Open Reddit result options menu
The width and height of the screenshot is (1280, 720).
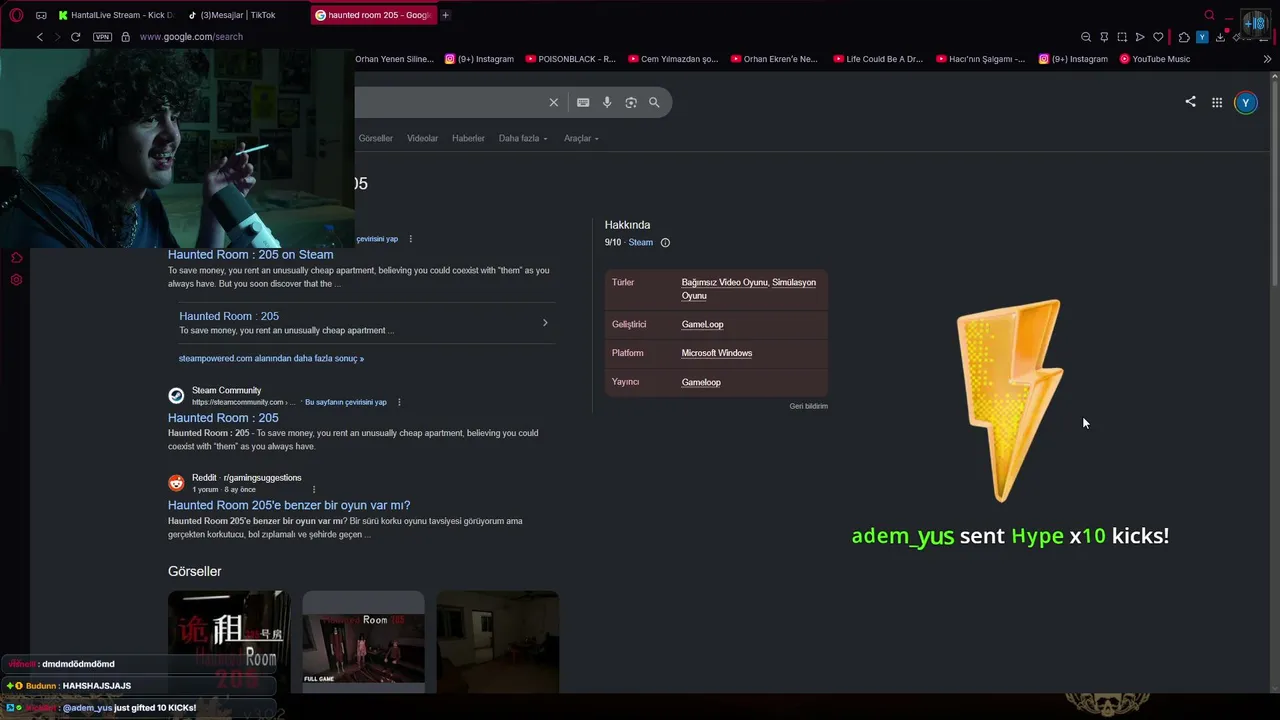click(x=314, y=489)
